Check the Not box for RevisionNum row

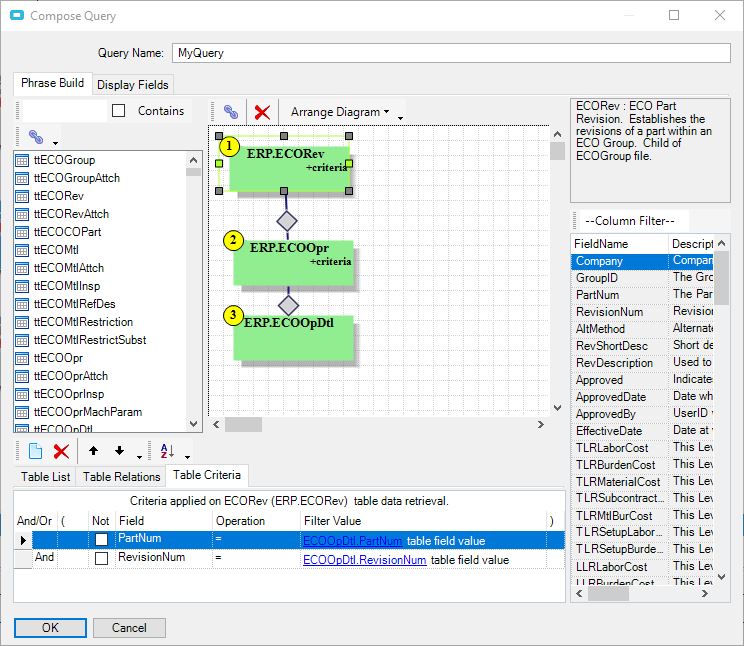[101, 559]
